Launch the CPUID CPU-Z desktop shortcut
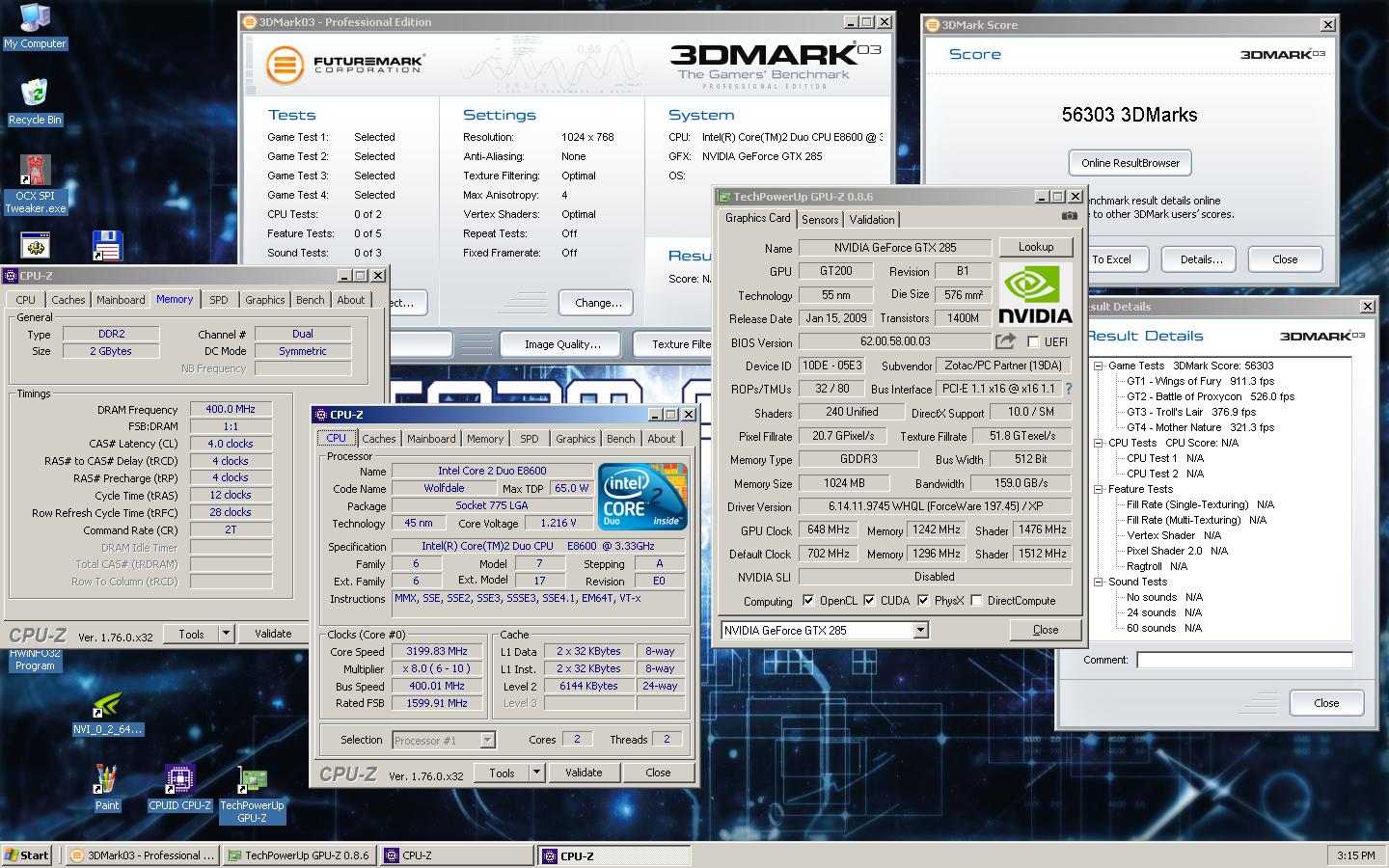This screenshot has height=868, width=1389. point(179,789)
